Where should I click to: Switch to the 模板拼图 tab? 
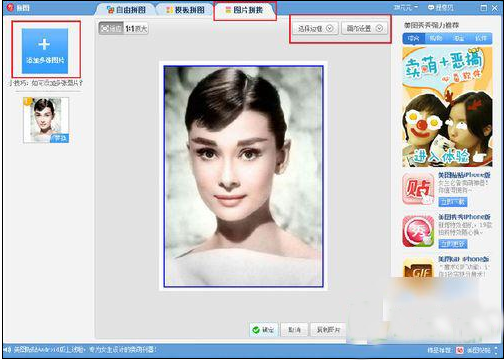[x=185, y=10]
